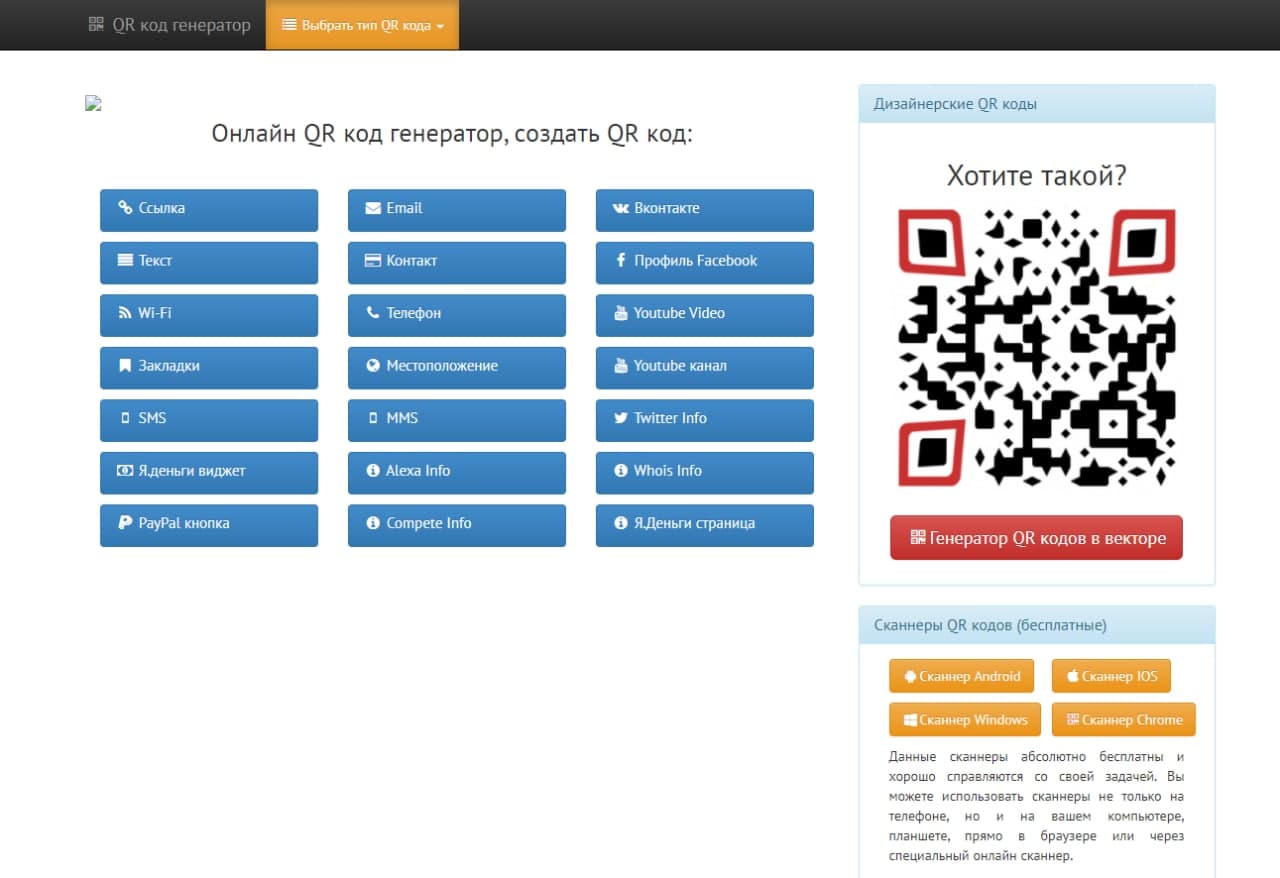Click the Windows logo icon on Сканнер Windows
This screenshot has height=878, width=1280.
910,720
